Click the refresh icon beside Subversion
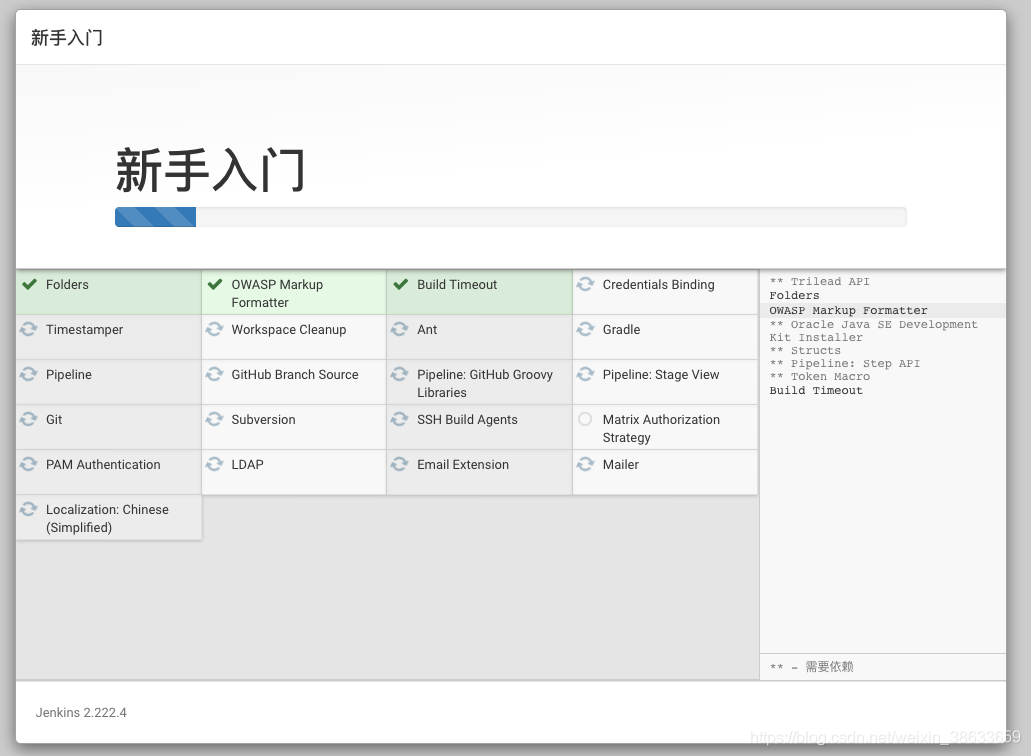 [x=214, y=419]
